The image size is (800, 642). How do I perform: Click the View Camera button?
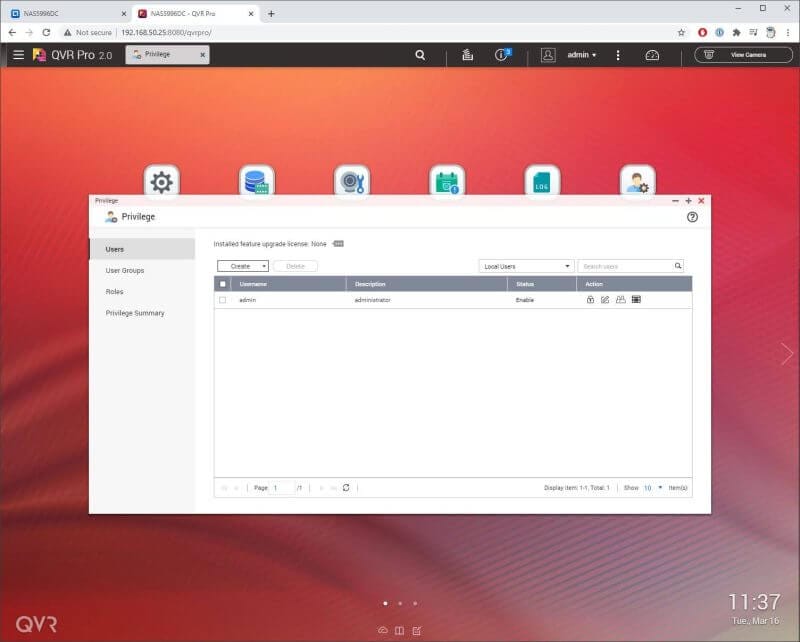pyautogui.click(x=742, y=55)
